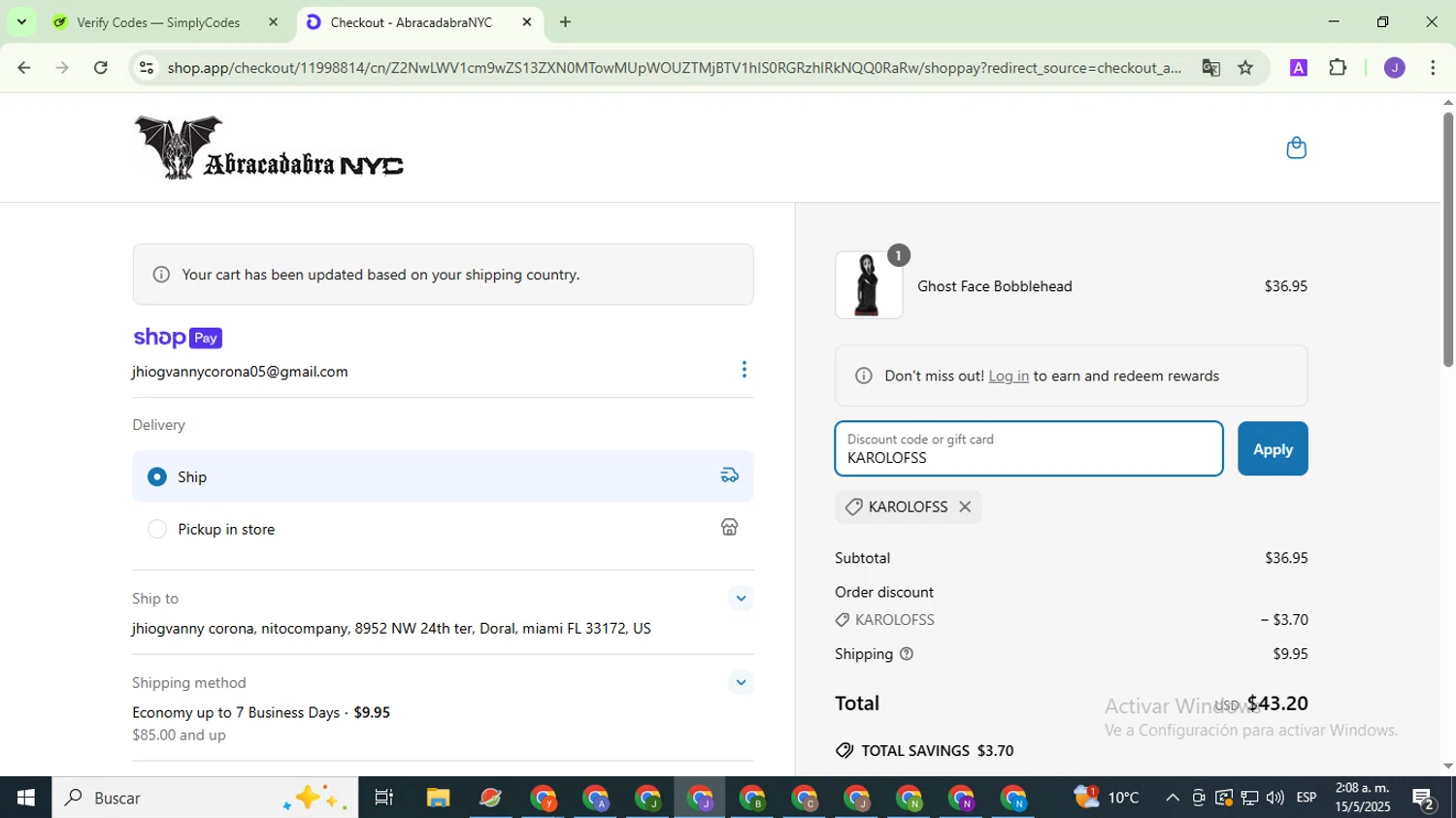Image resolution: width=1456 pixels, height=818 pixels.
Task: Click the store icon beside Pickup in store
Action: point(729,527)
